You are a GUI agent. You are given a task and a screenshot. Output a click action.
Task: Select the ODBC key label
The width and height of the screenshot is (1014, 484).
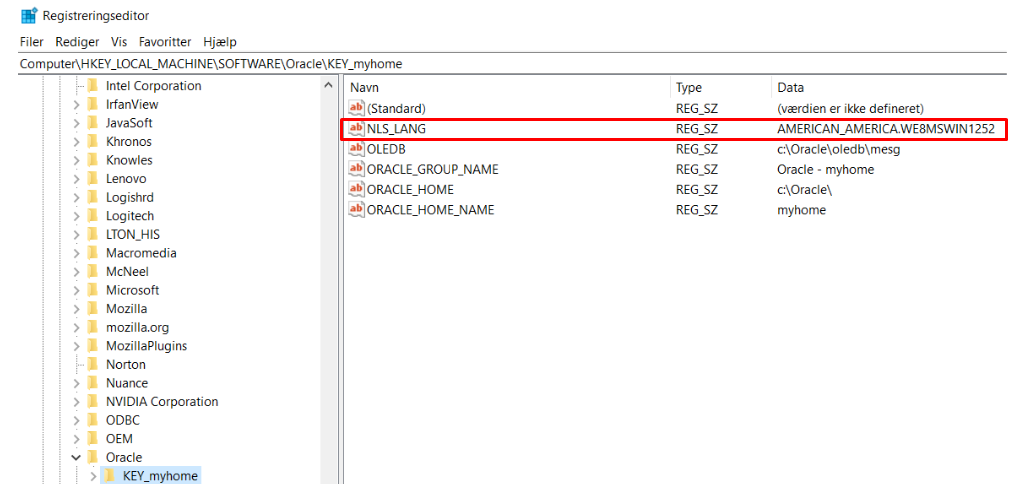point(122,421)
